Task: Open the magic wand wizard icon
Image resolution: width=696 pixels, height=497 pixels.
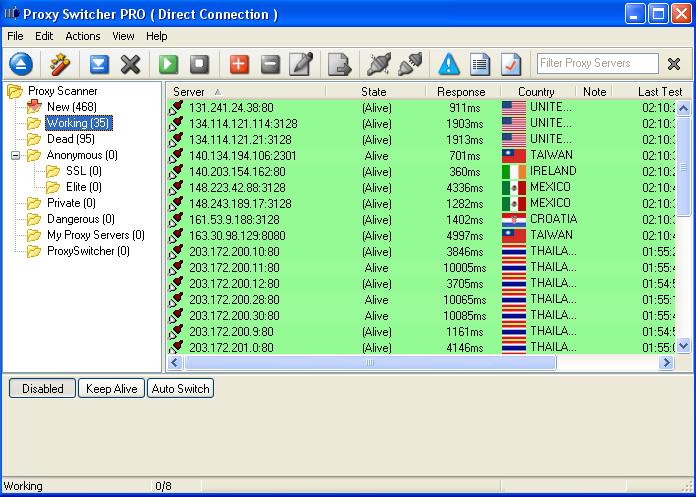Action: (60, 64)
